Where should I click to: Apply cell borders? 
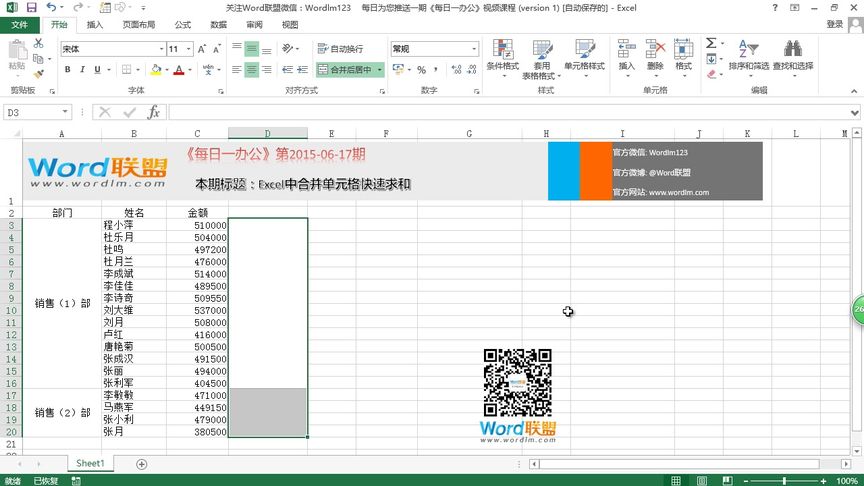(x=127, y=70)
